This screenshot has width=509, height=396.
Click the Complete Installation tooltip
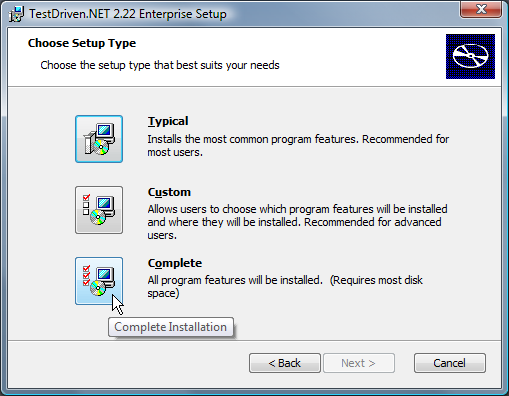coord(171,327)
